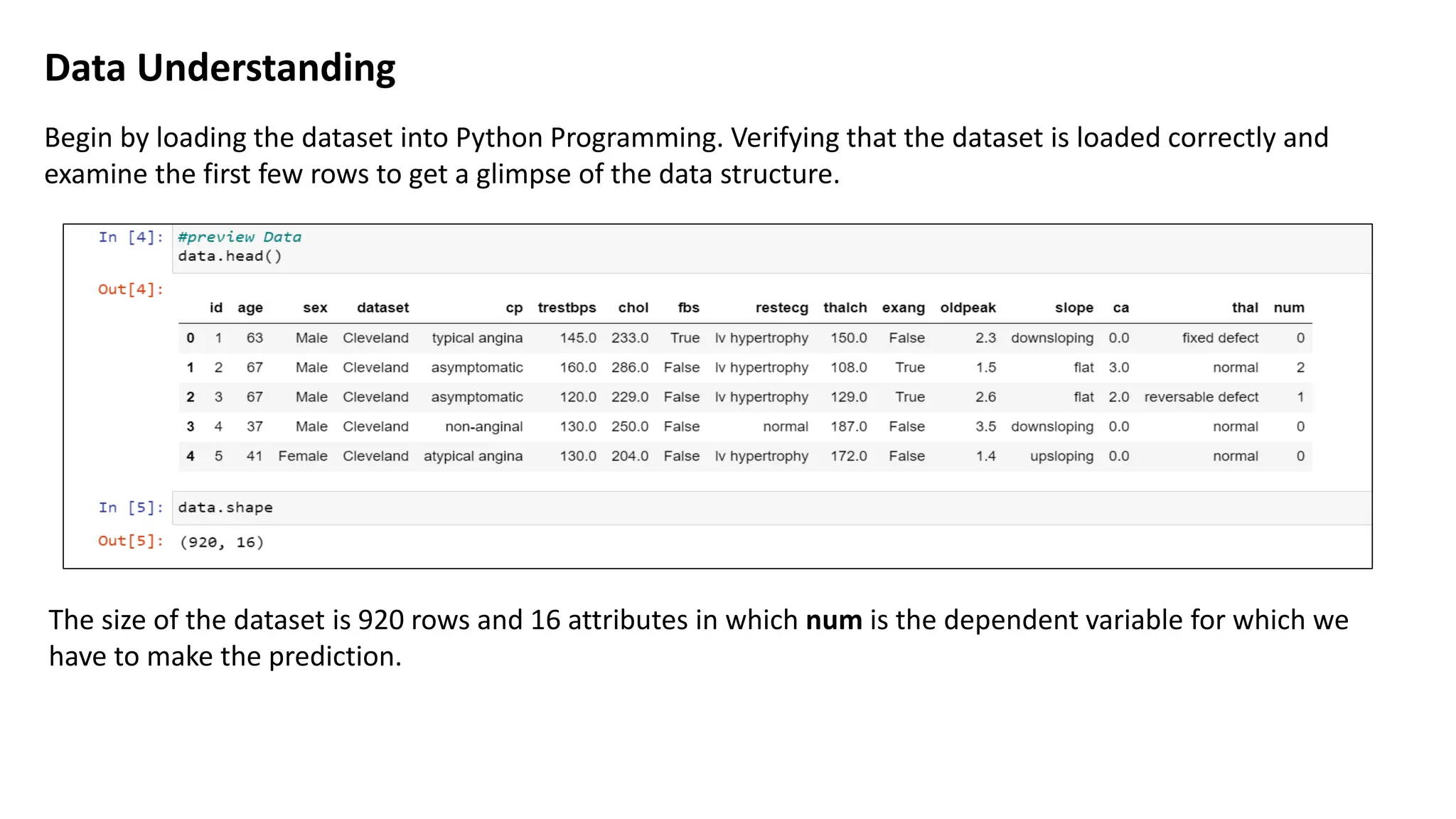
Task: Click the 'fixed defect' cell
Action: click(1220, 338)
